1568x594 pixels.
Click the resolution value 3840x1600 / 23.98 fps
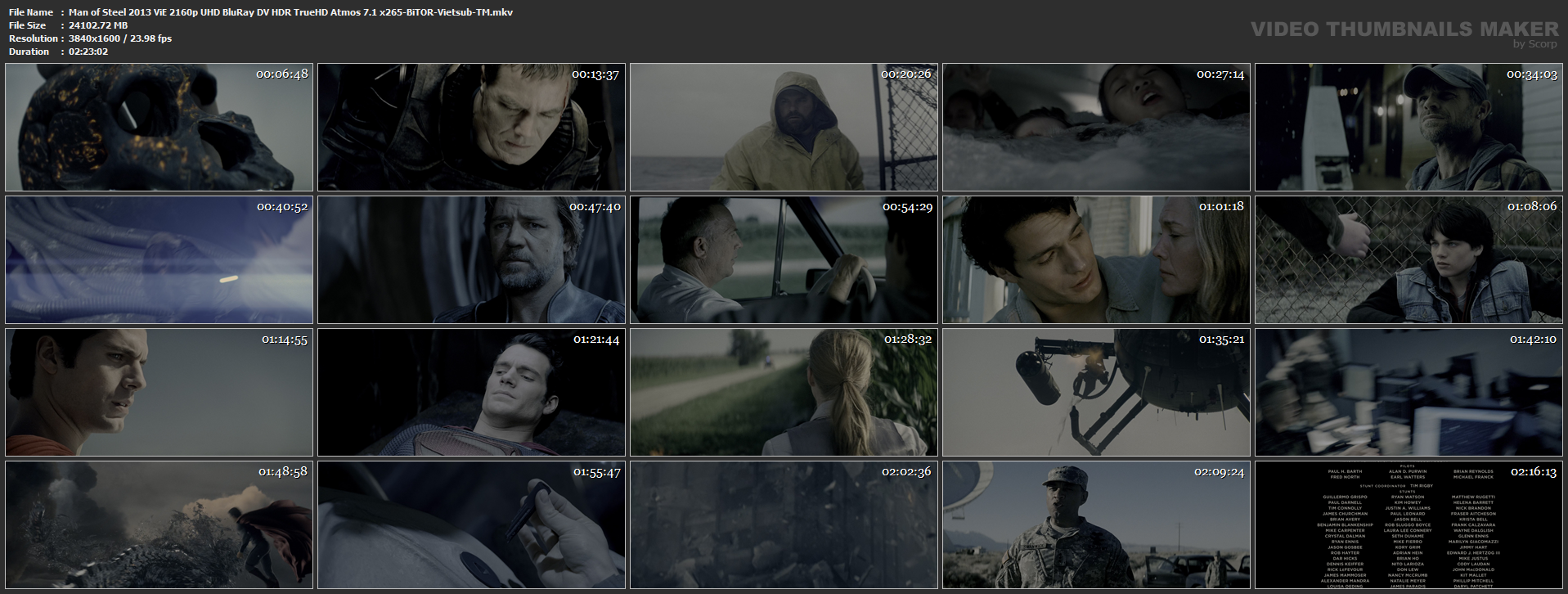[x=120, y=38]
